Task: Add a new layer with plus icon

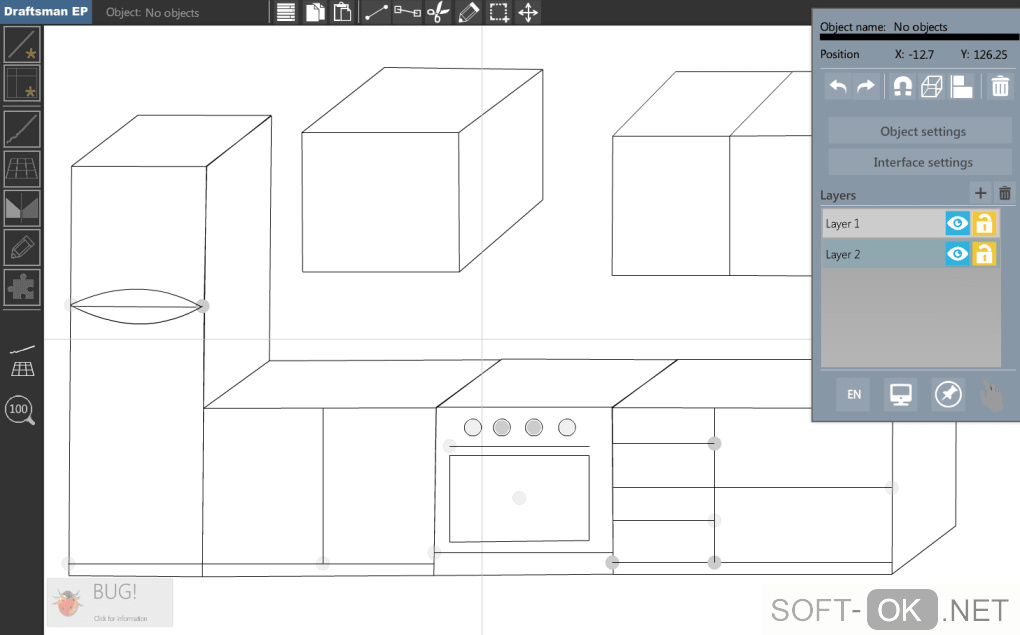Action: point(980,193)
